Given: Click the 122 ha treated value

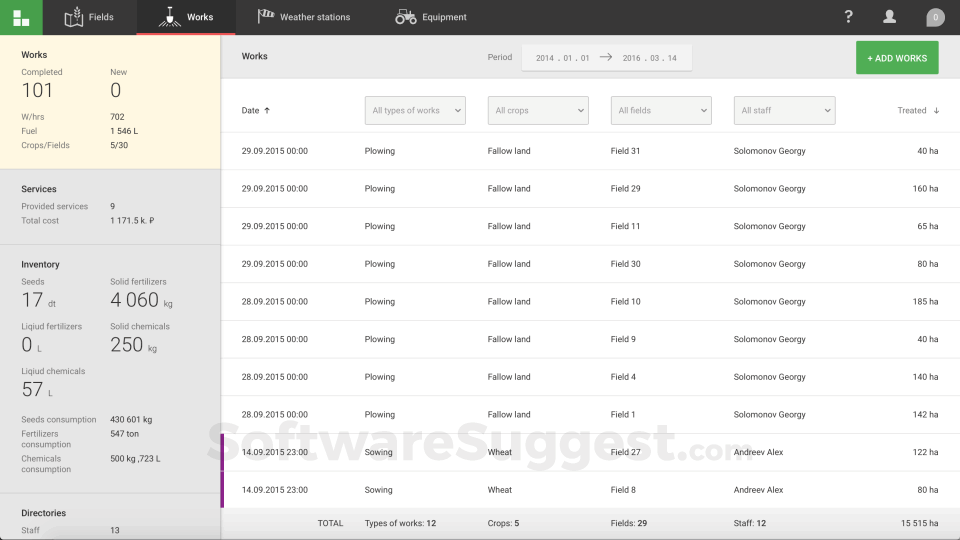Looking at the screenshot, I should (x=925, y=452).
